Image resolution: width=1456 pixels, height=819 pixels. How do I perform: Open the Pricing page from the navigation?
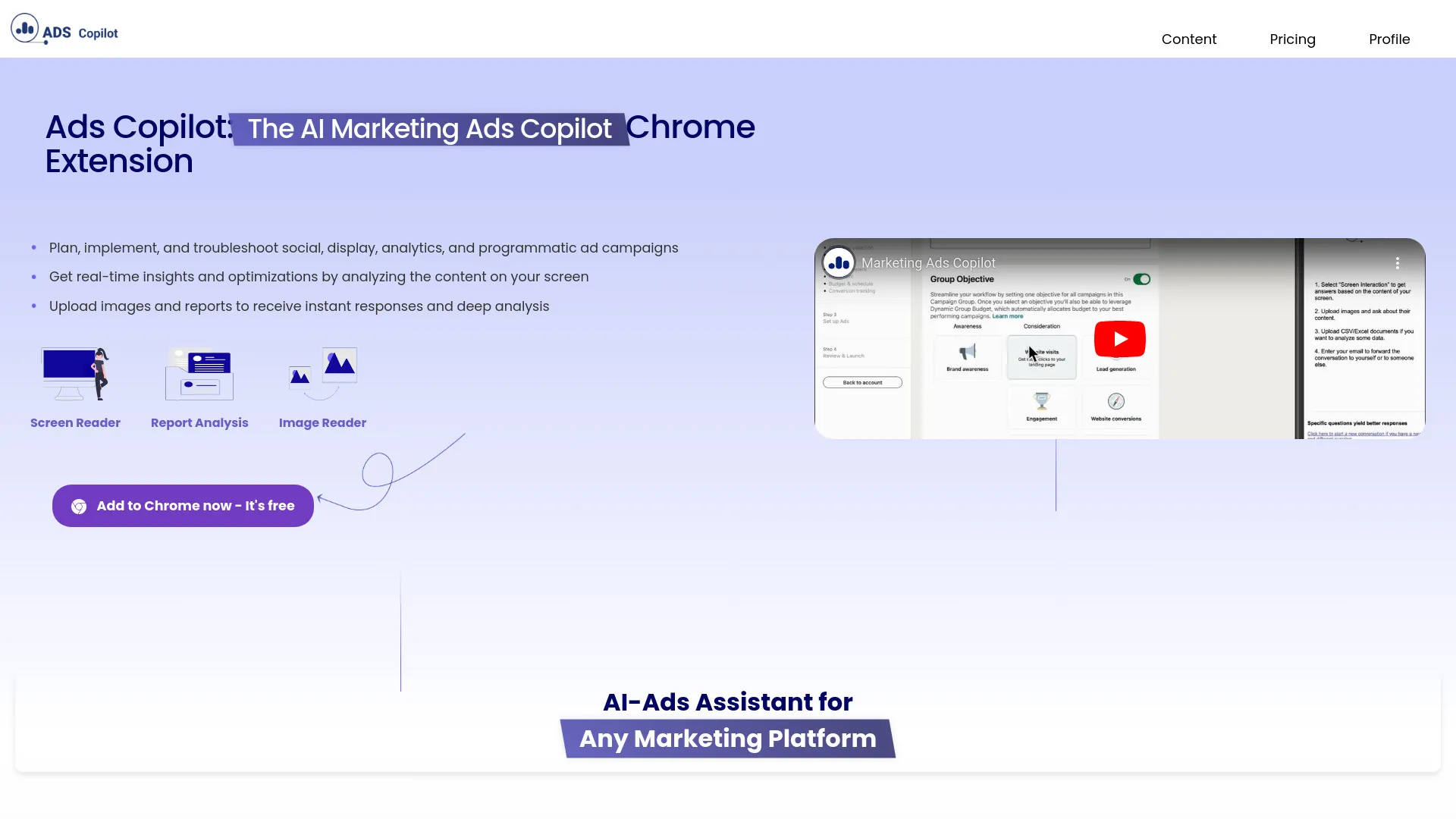click(x=1292, y=39)
